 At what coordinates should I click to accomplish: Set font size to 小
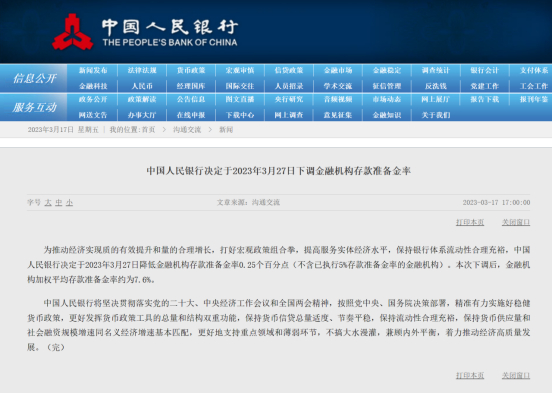(x=69, y=202)
